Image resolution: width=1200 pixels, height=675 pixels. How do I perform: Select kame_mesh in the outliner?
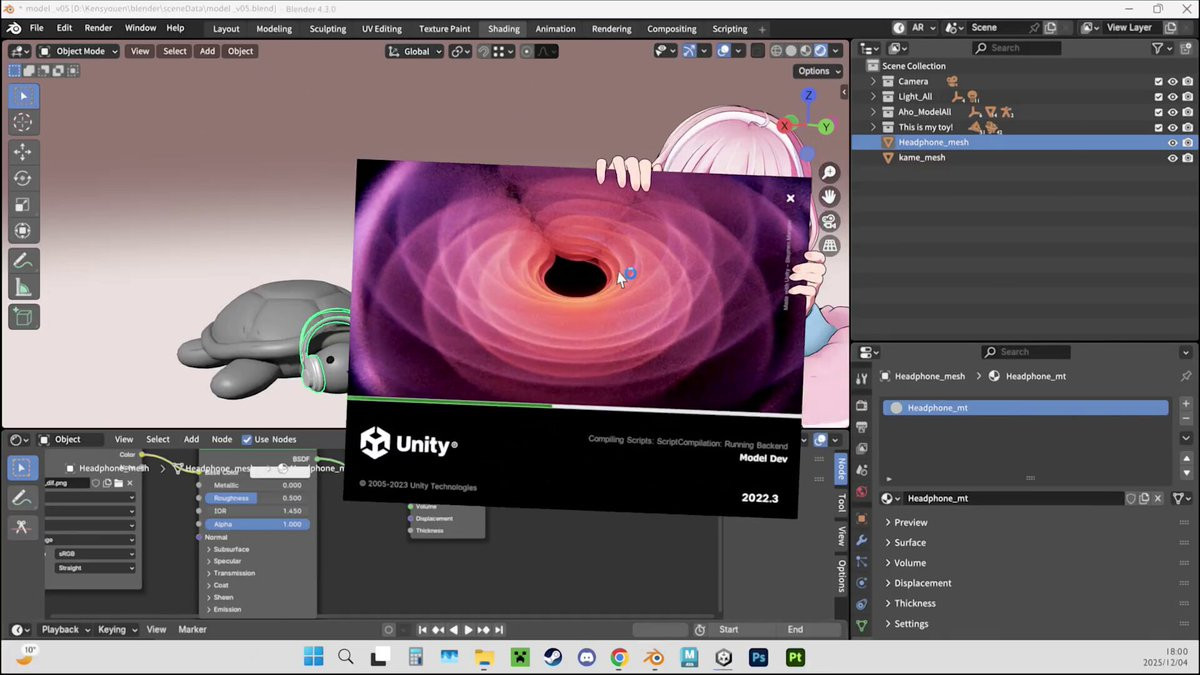tap(921, 157)
